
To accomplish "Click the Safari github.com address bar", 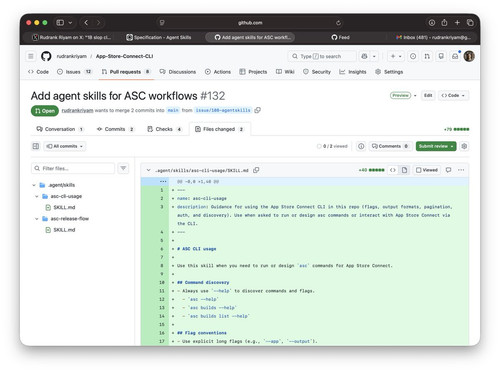I will point(250,23).
